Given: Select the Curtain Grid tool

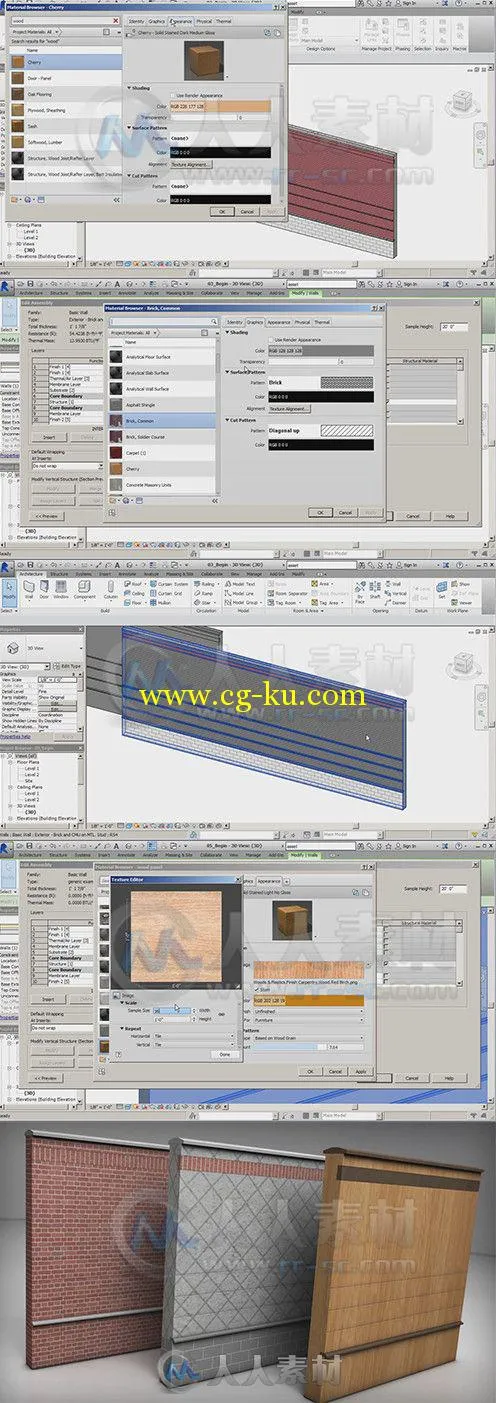Looking at the screenshot, I should pos(165,593).
